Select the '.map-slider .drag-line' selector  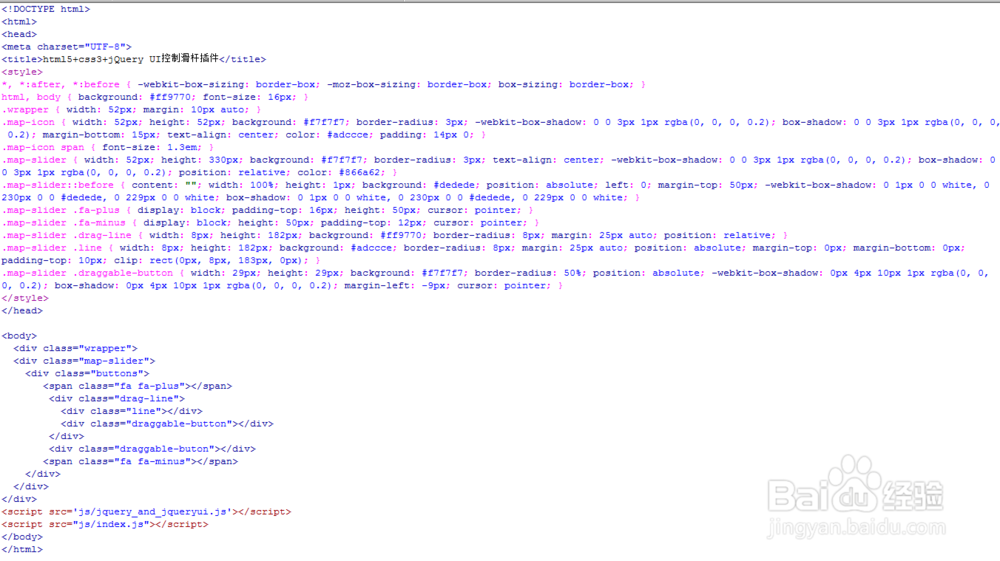pyautogui.click(x=66, y=235)
